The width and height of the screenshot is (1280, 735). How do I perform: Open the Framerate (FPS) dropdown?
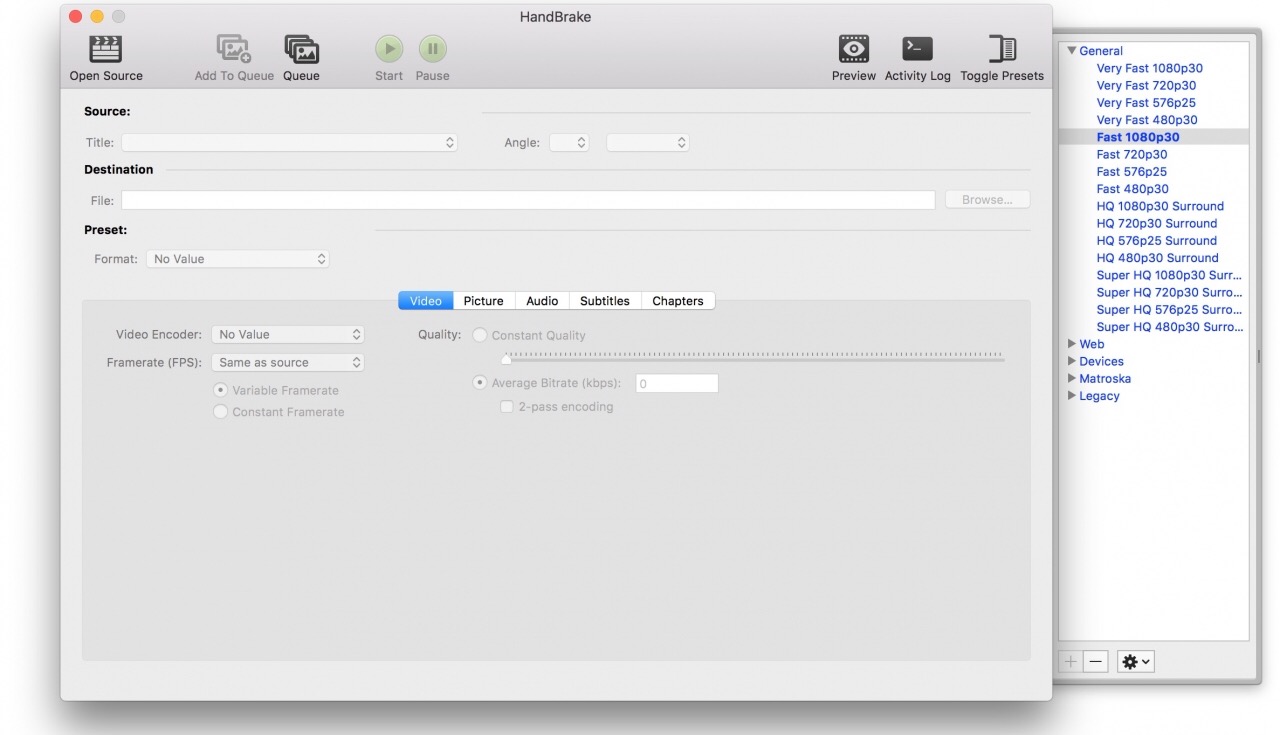pyautogui.click(x=287, y=363)
